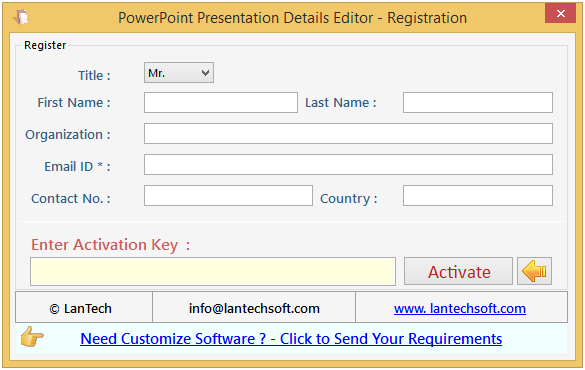
Task: Click the Activate button
Action: coord(458,271)
